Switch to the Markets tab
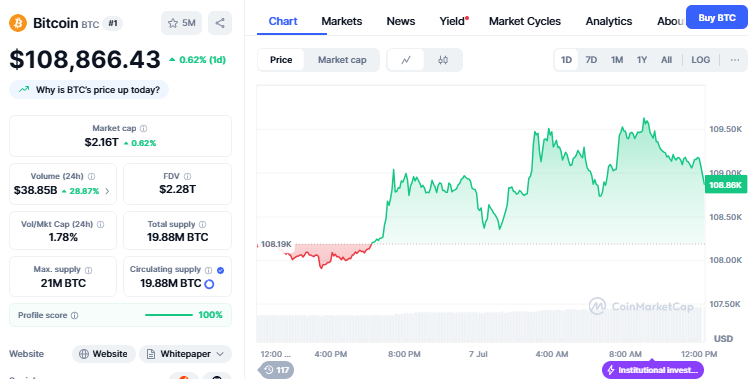Viewport: 748px width, 379px height. (x=342, y=21)
